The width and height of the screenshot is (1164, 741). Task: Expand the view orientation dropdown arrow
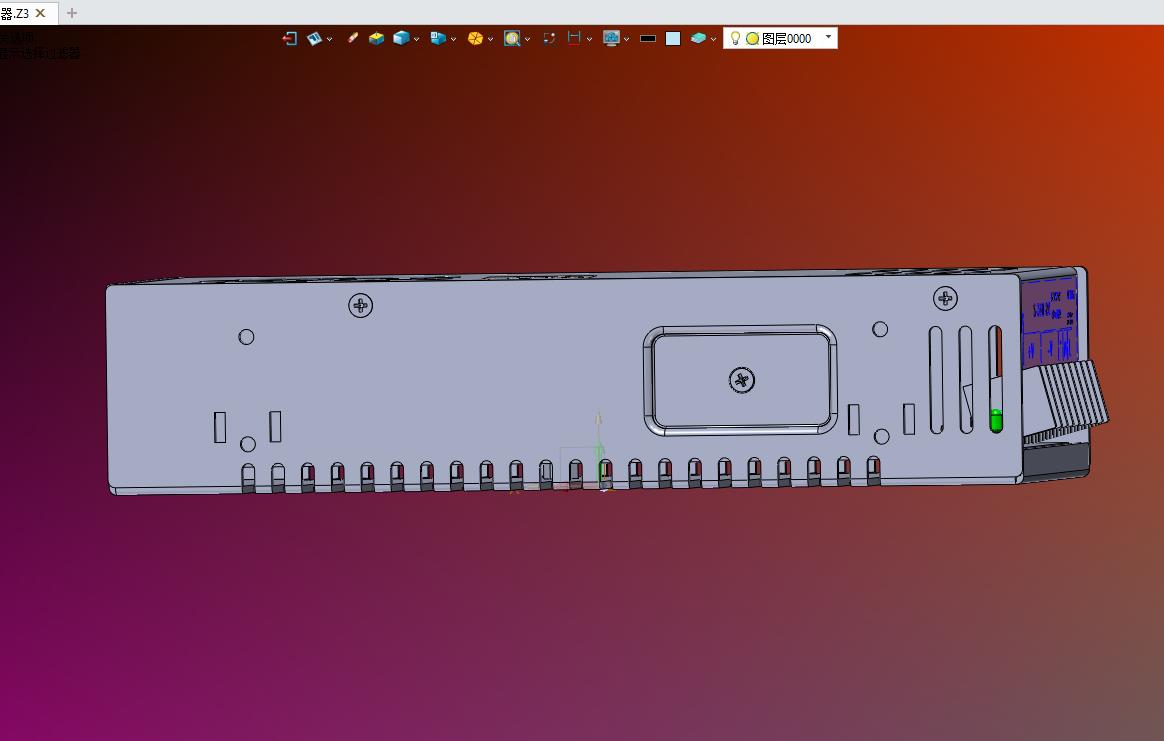[x=454, y=39]
